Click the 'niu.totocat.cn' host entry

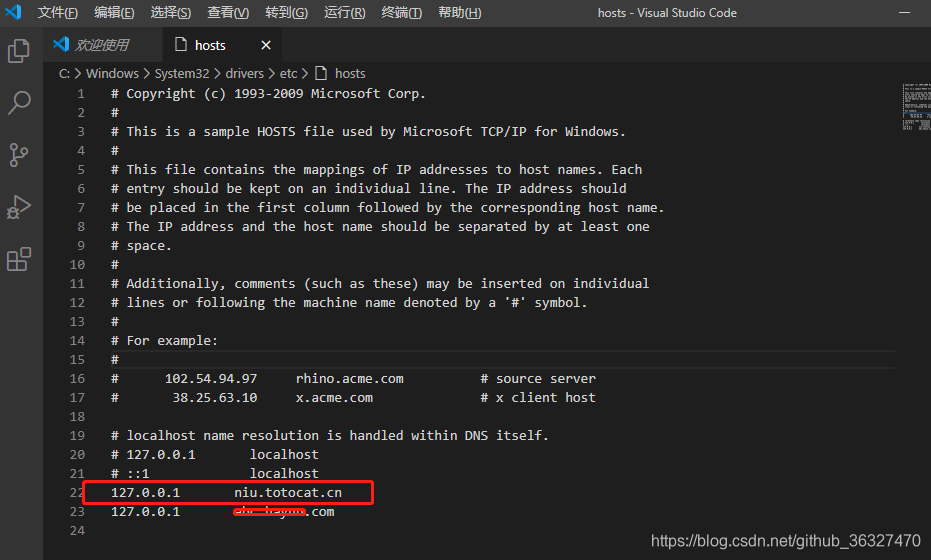click(288, 493)
